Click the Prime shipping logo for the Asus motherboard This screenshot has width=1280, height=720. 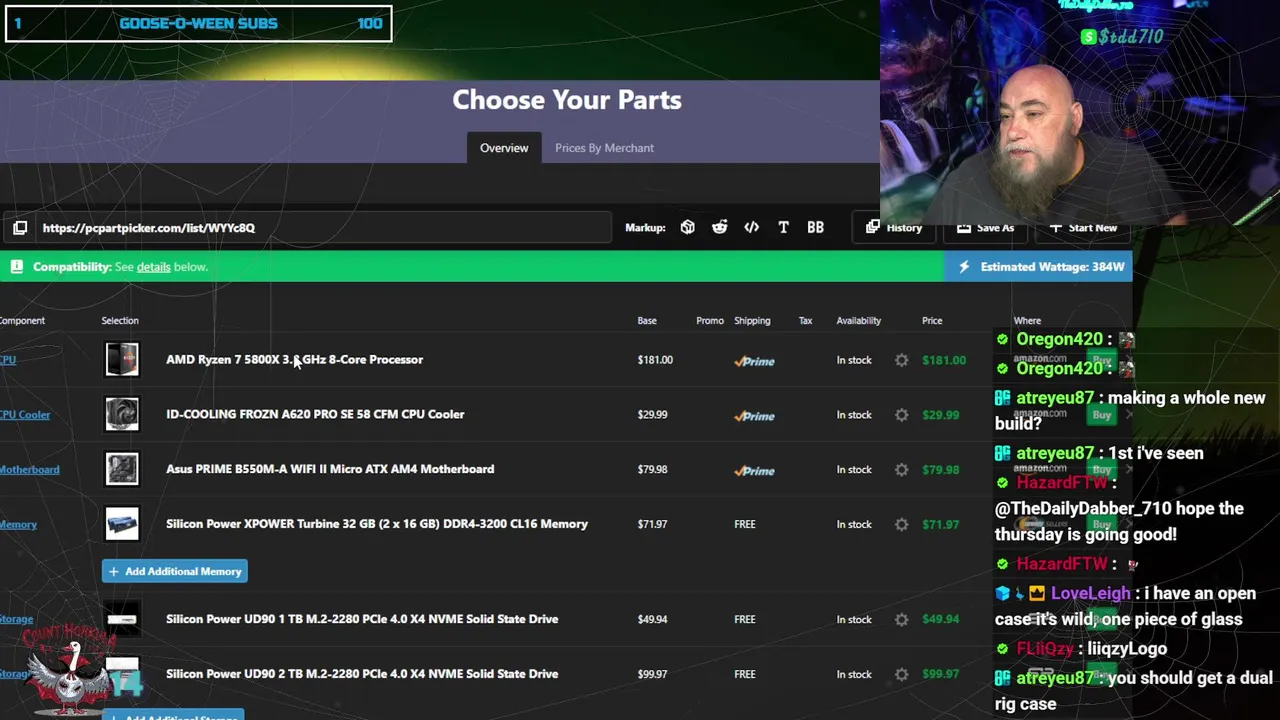click(755, 471)
